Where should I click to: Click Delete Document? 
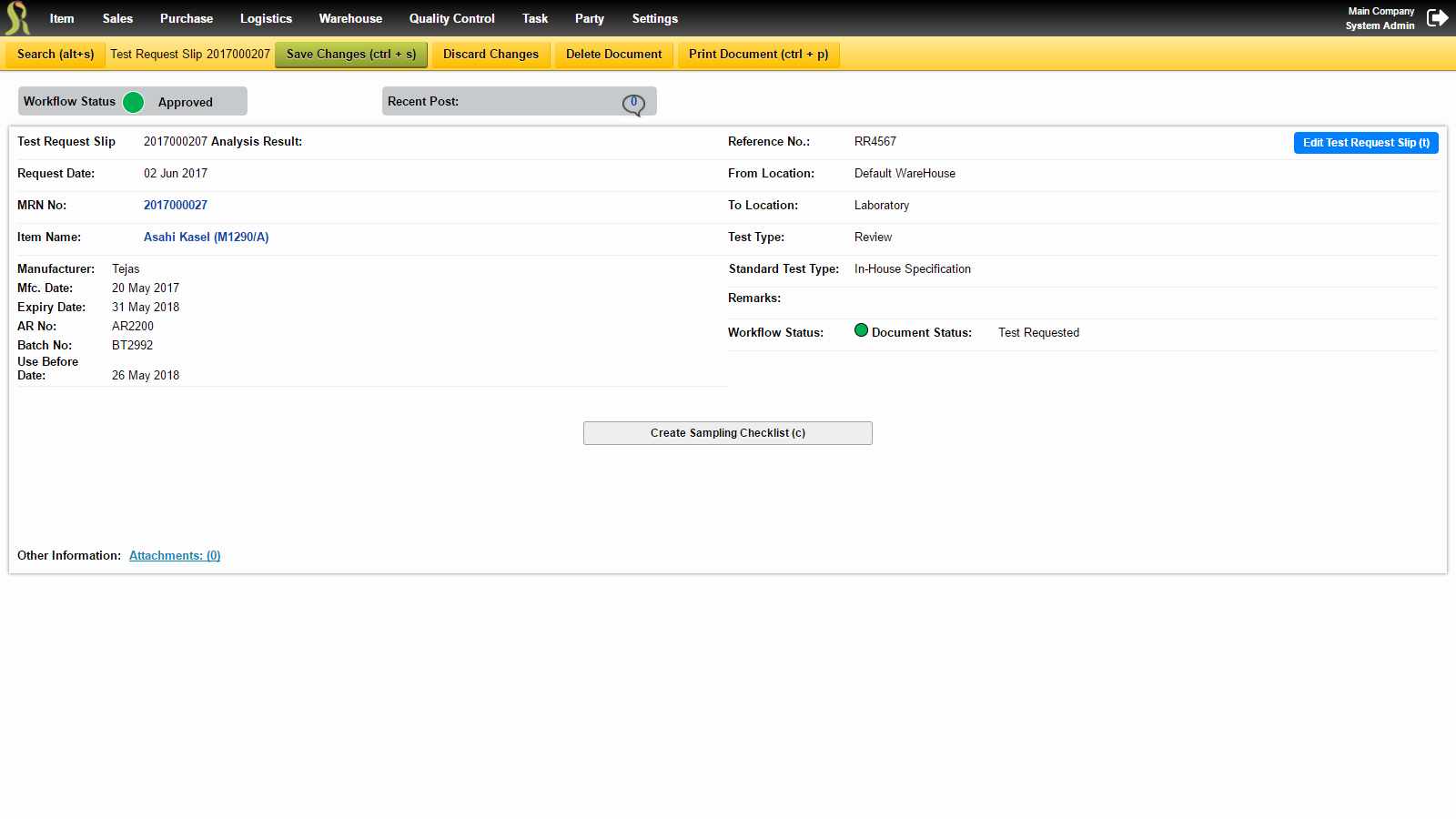(x=613, y=54)
